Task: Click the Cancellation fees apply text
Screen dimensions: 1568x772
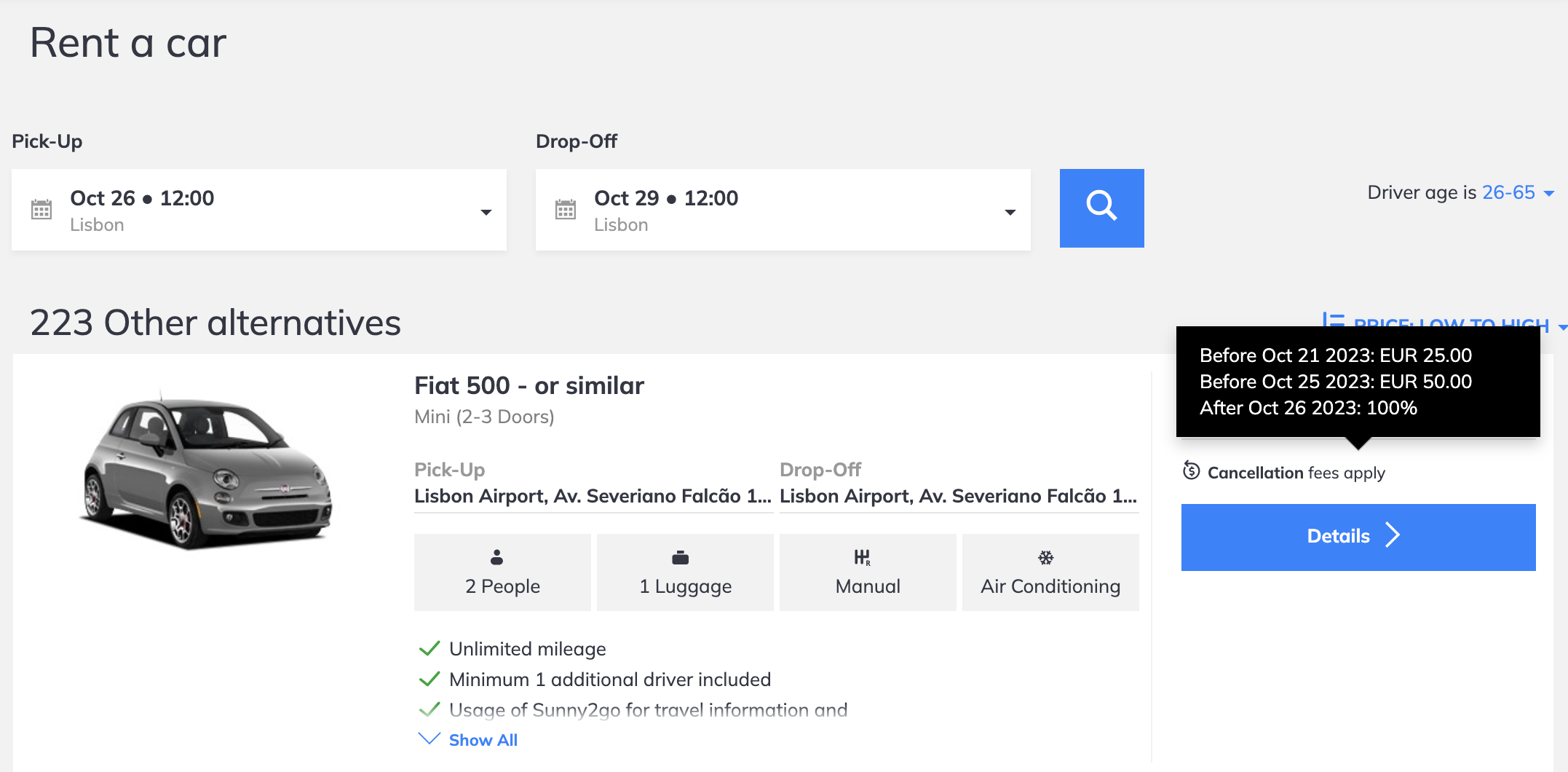Action: pos(1296,473)
